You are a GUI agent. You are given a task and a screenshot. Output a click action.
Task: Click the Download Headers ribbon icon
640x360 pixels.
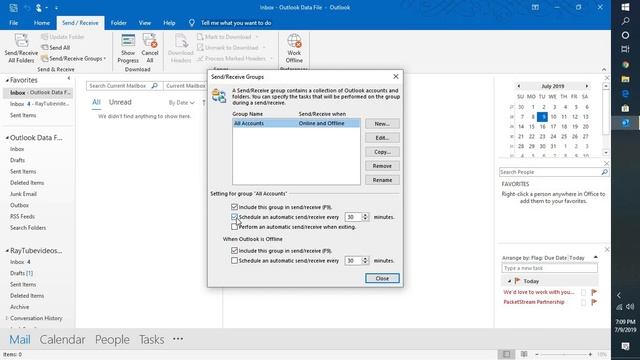coord(180,49)
